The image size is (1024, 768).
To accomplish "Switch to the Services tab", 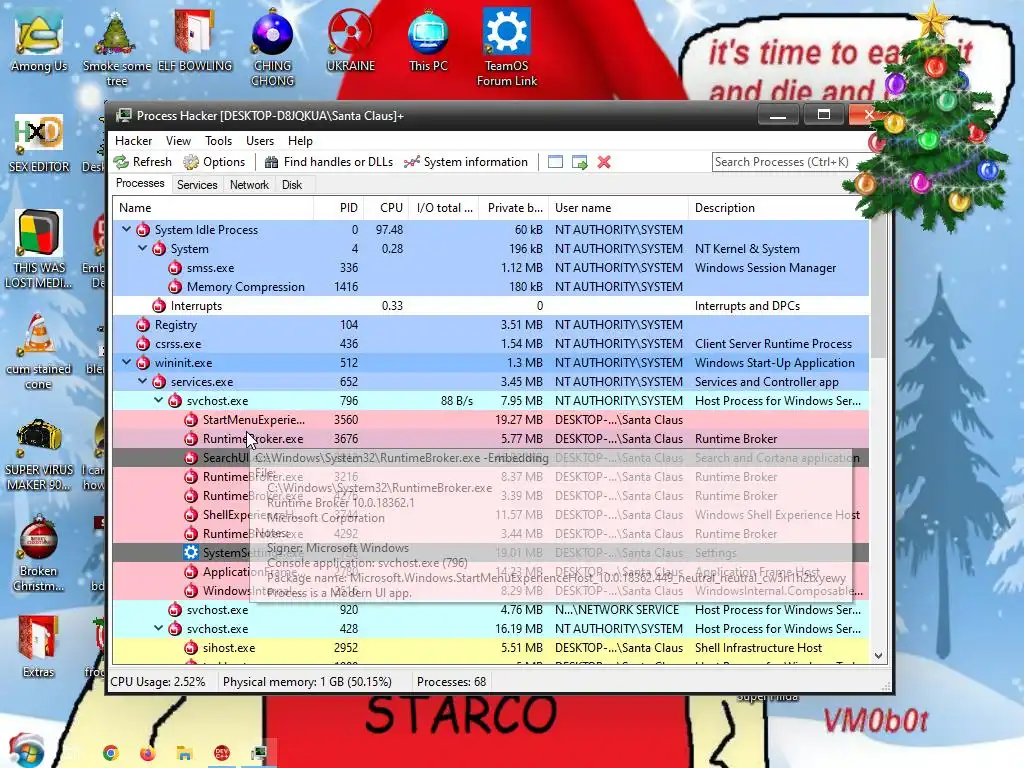I will [197, 185].
